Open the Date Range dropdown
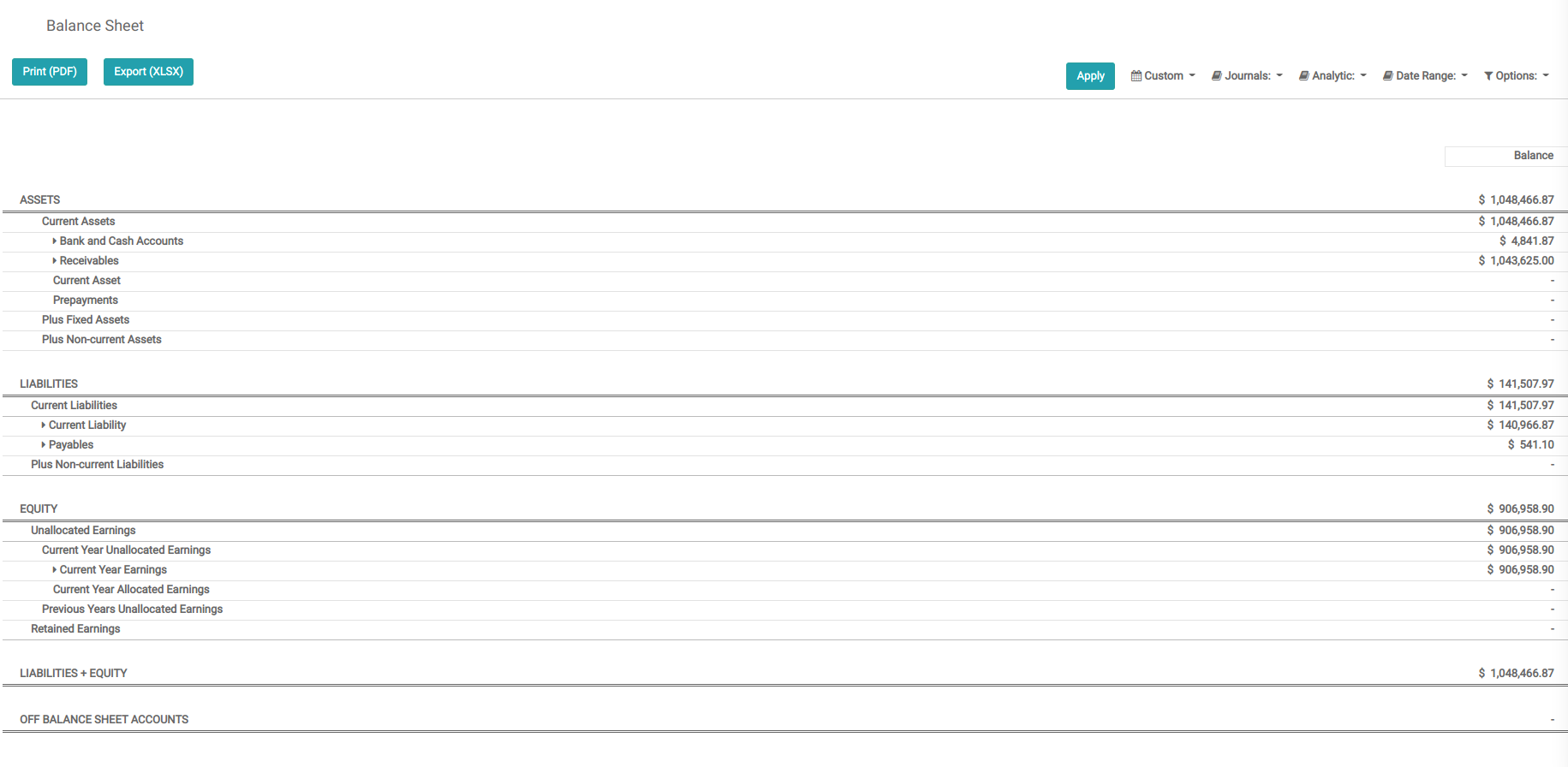Viewport: 1568px width, 767px height. pos(1428,76)
